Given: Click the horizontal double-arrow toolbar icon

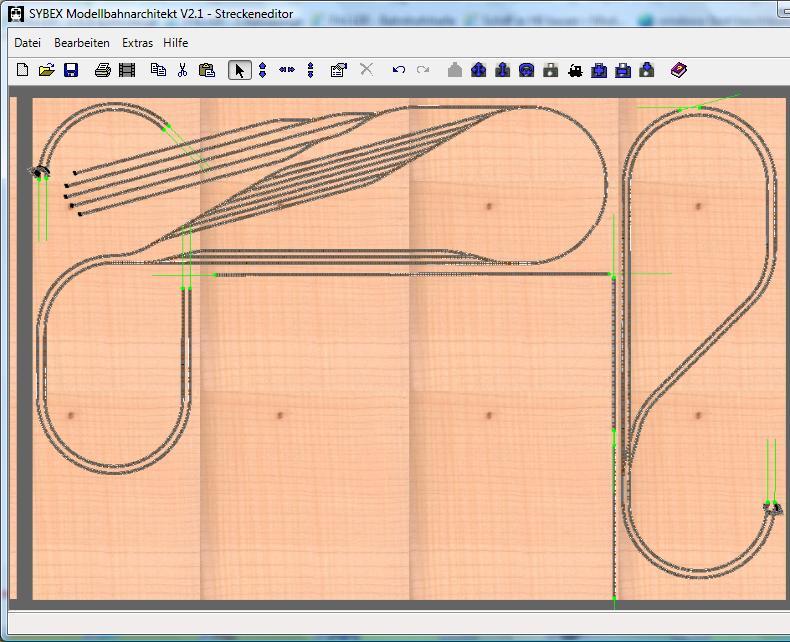Looking at the screenshot, I should click(287, 70).
